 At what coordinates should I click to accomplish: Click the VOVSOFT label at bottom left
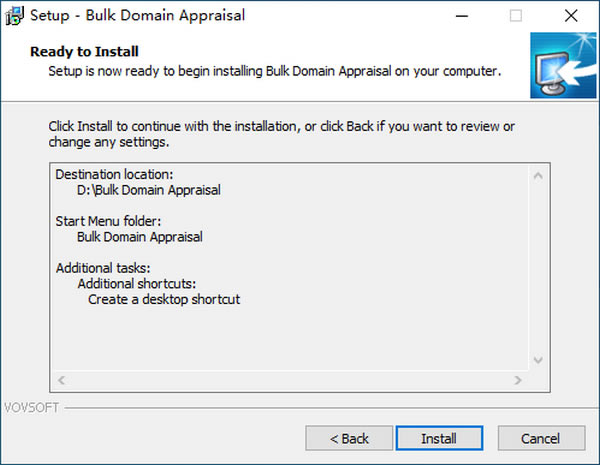coord(31,408)
